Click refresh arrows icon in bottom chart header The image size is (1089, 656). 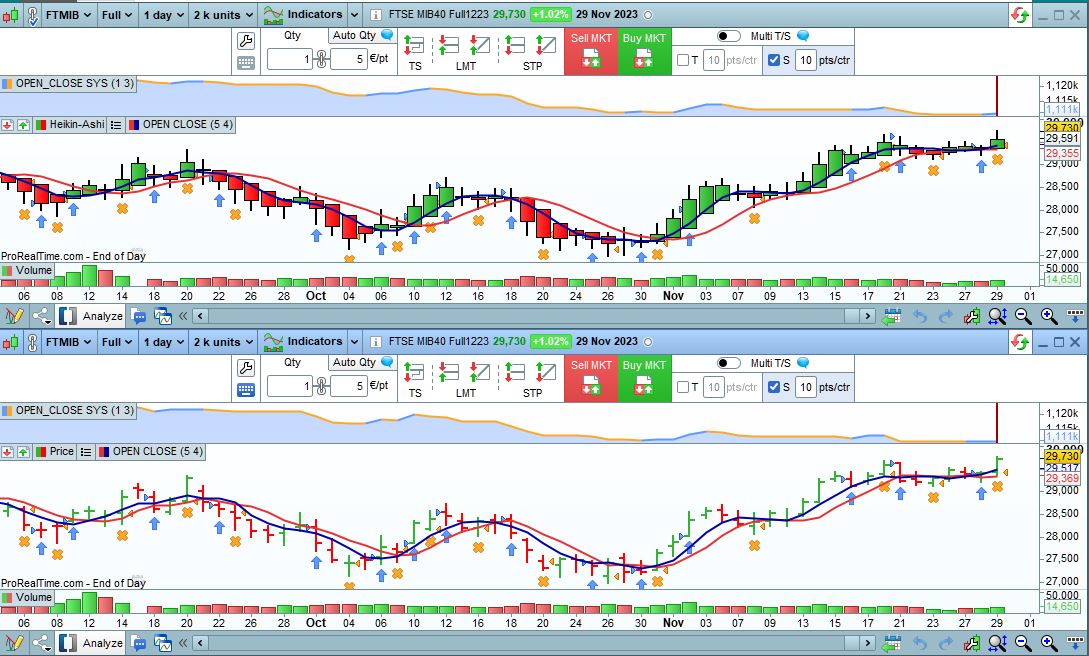pos(1020,342)
